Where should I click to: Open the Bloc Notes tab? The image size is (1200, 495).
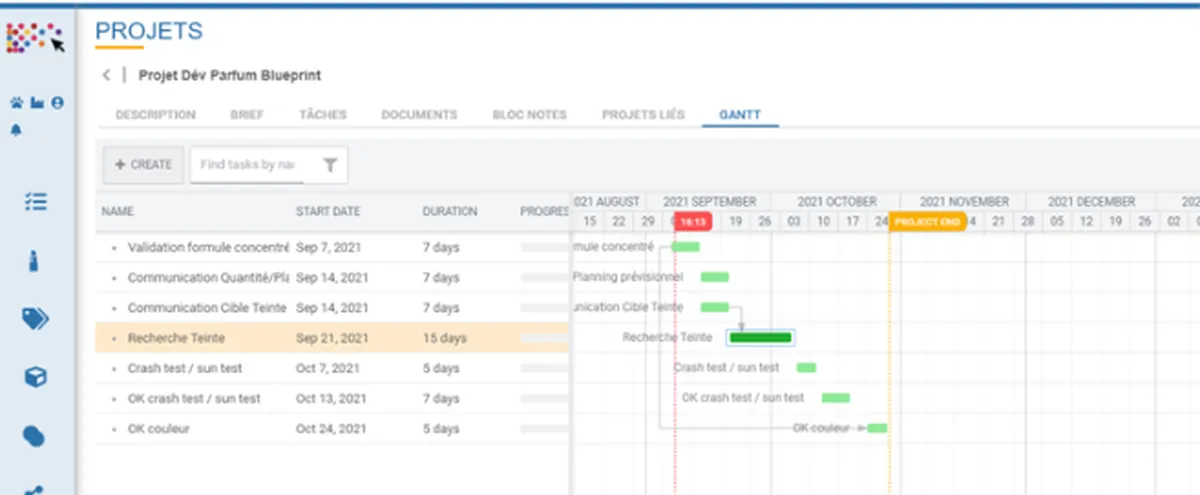(529, 115)
